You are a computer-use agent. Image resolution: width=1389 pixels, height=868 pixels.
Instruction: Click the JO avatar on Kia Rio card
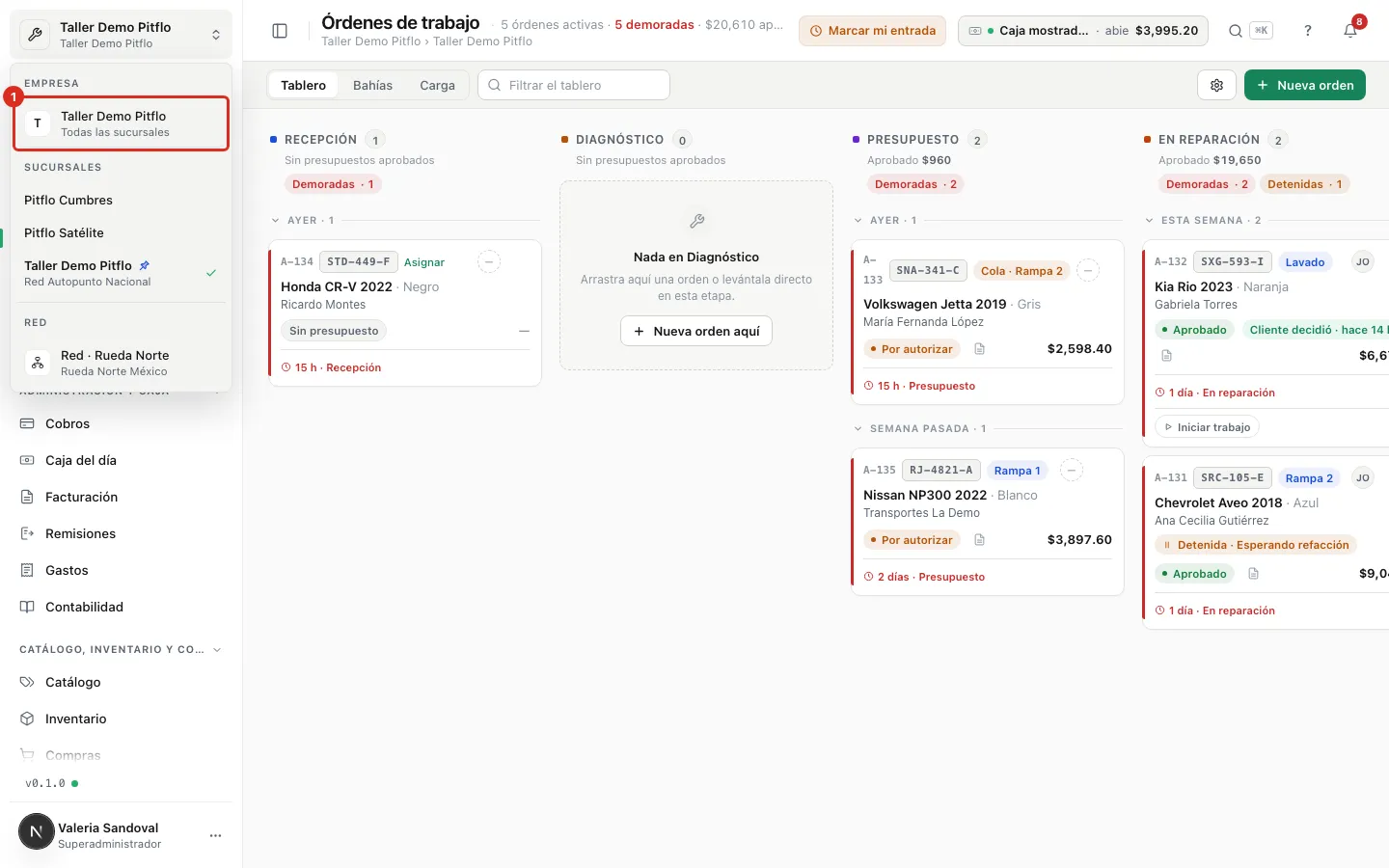coord(1362,261)
